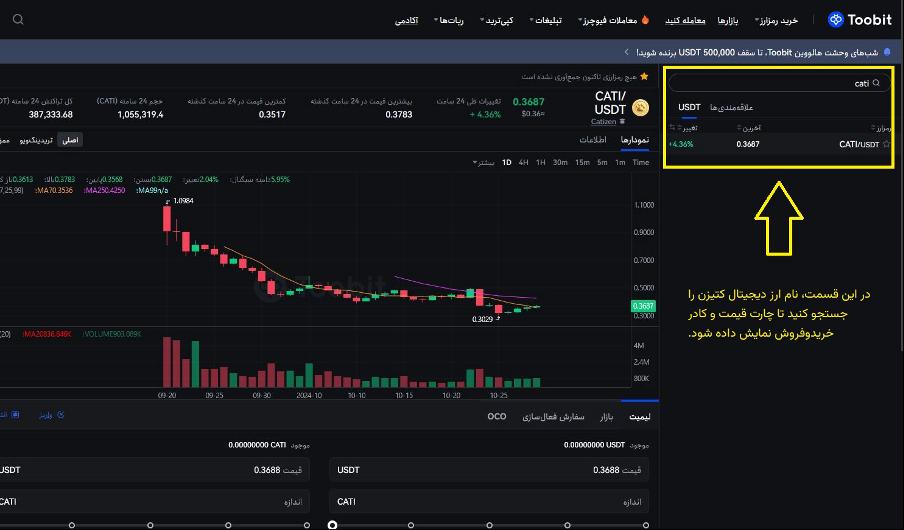
Task: Click the 0.3687 current price tag on axis
Action: pos(643,306)
